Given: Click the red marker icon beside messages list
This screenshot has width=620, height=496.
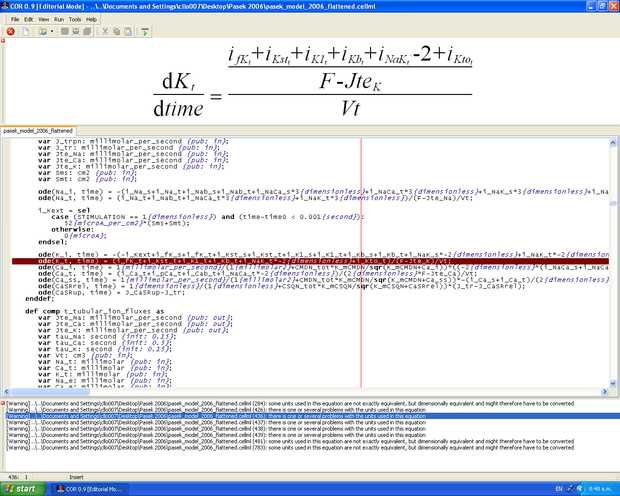Looking at the screenshot, I should coord(3,403).
